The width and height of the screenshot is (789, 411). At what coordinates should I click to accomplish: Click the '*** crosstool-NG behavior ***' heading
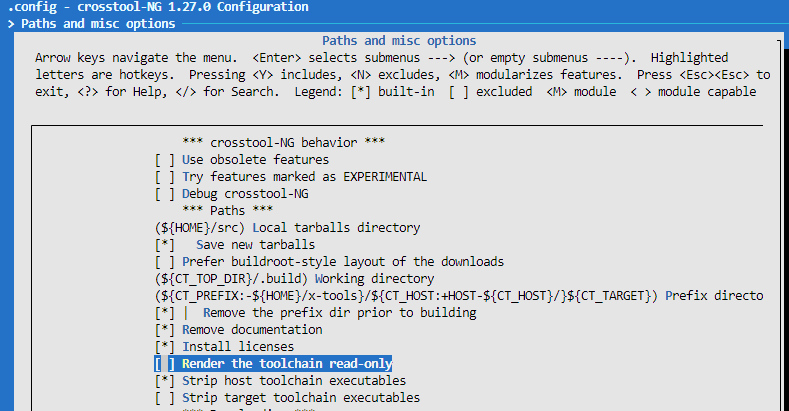[284, 143]
